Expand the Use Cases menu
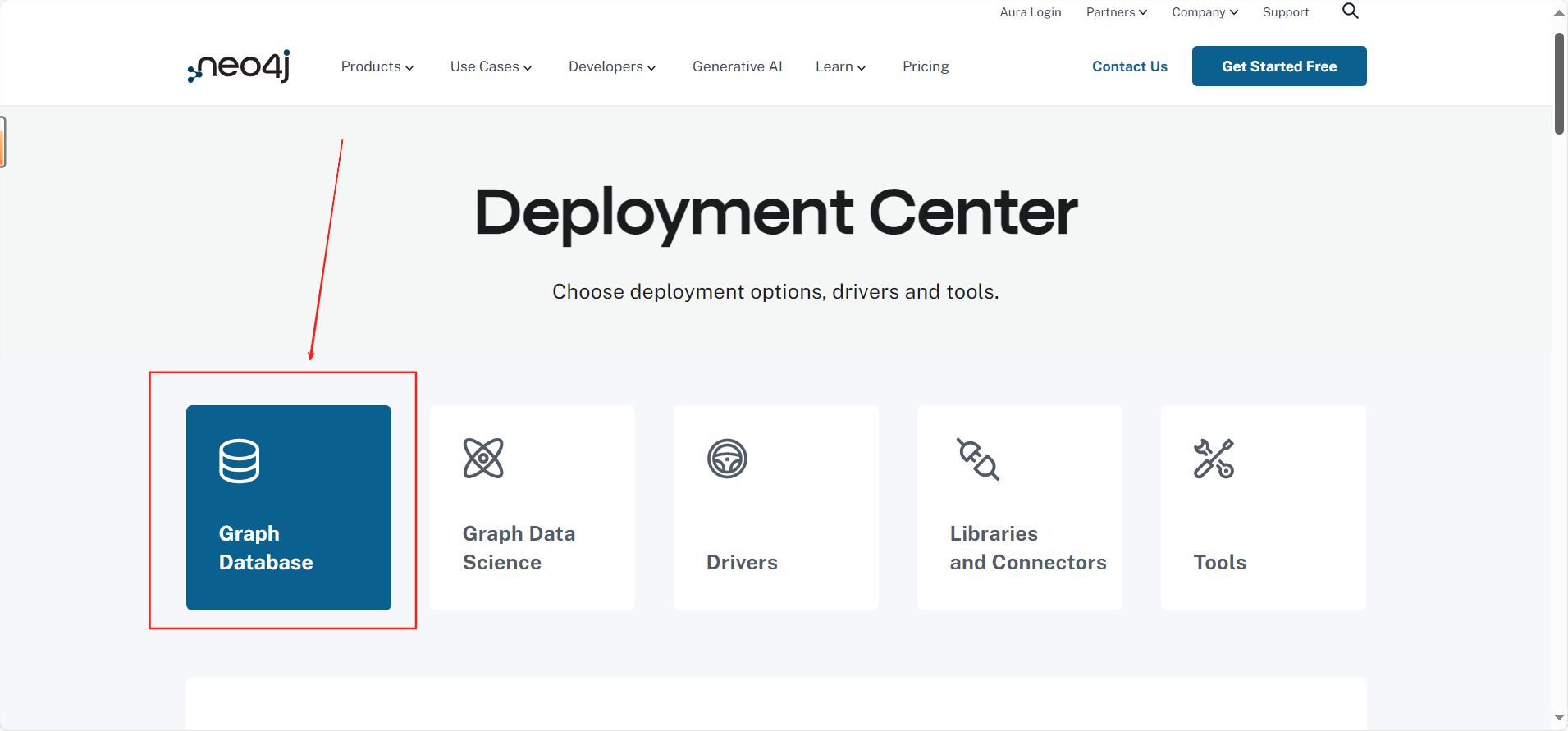Screen dimensions: 1568x731 491,66
